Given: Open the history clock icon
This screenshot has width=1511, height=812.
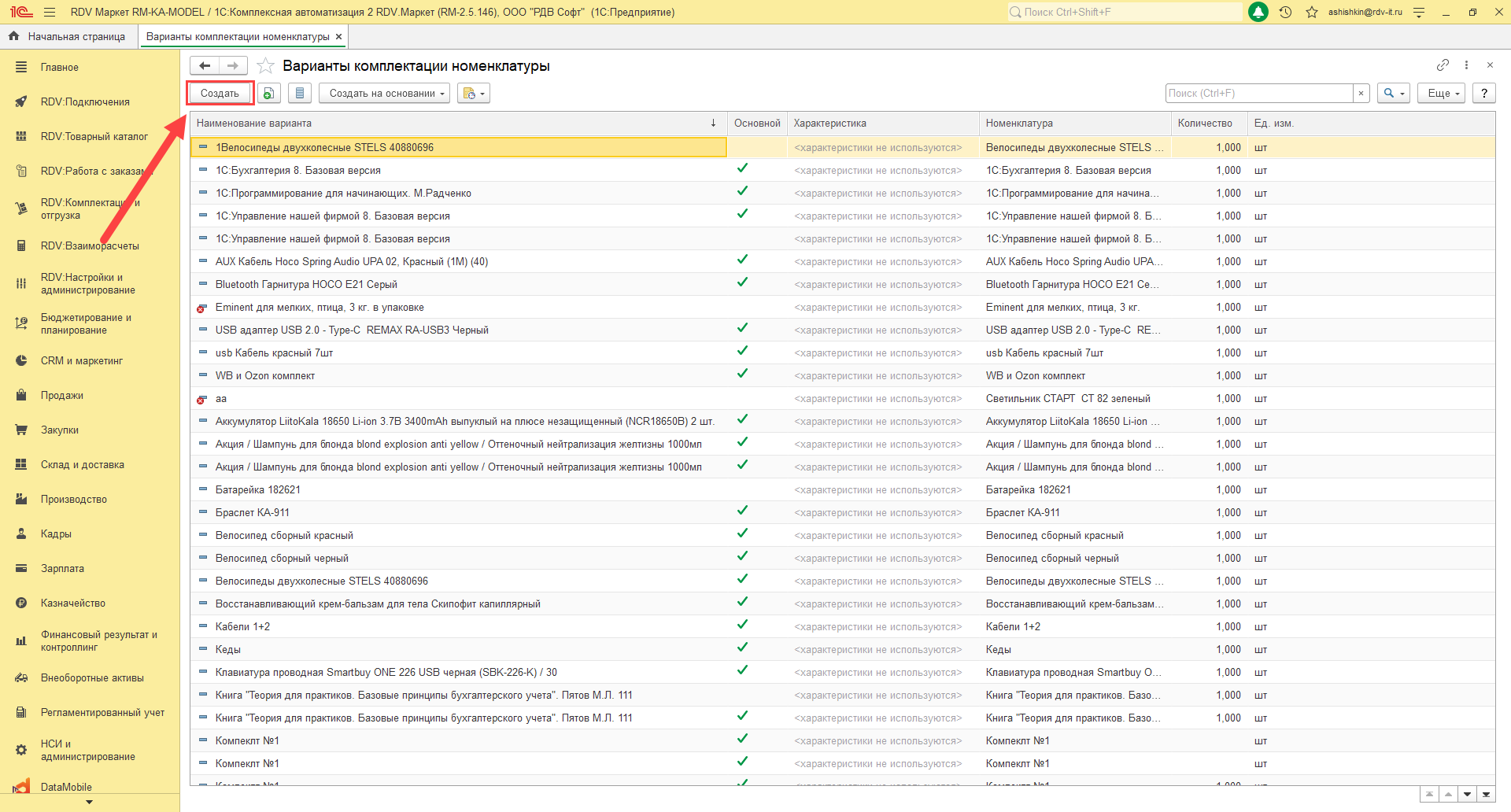Looking at the screenshot, I should click(x=1285, y=13).
